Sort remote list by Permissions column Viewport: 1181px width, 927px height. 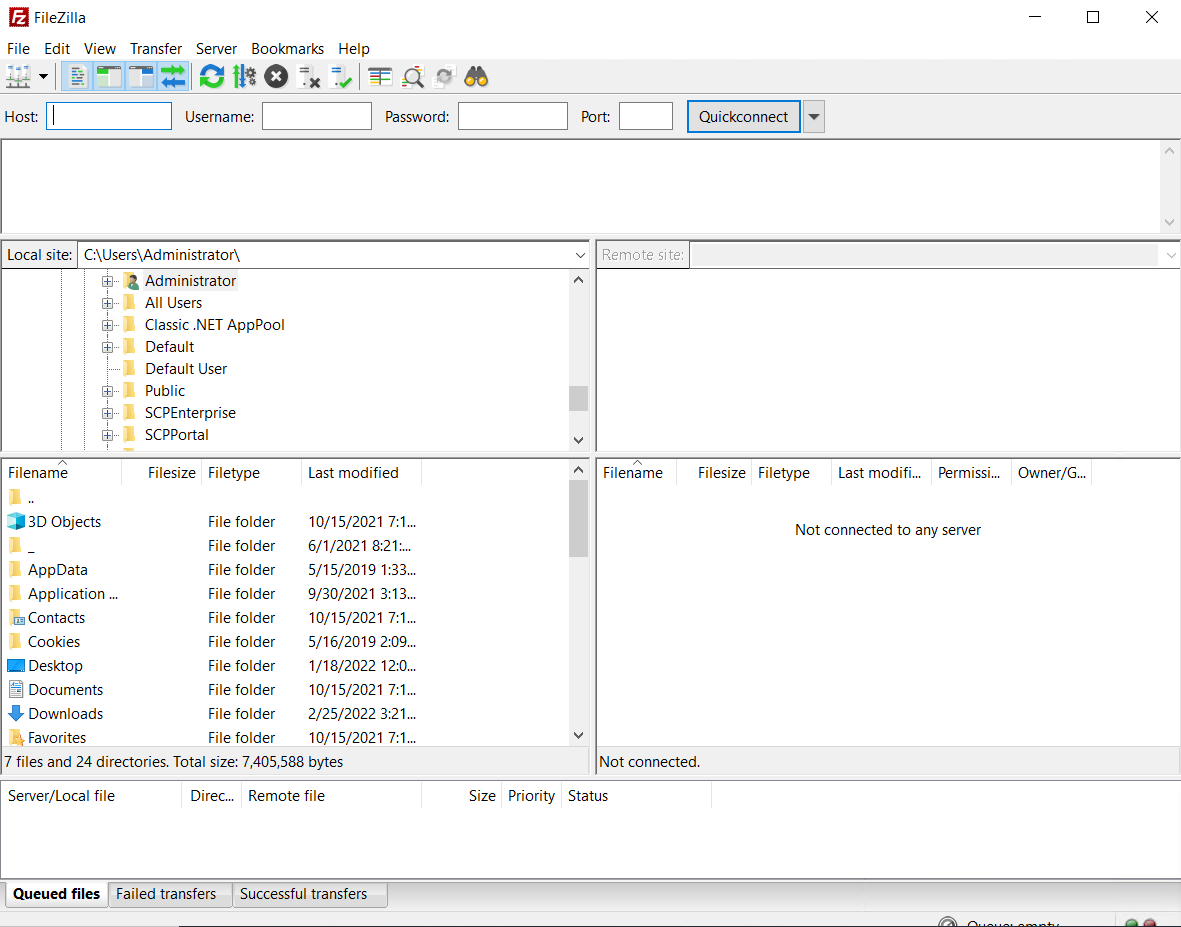point(971,473)
